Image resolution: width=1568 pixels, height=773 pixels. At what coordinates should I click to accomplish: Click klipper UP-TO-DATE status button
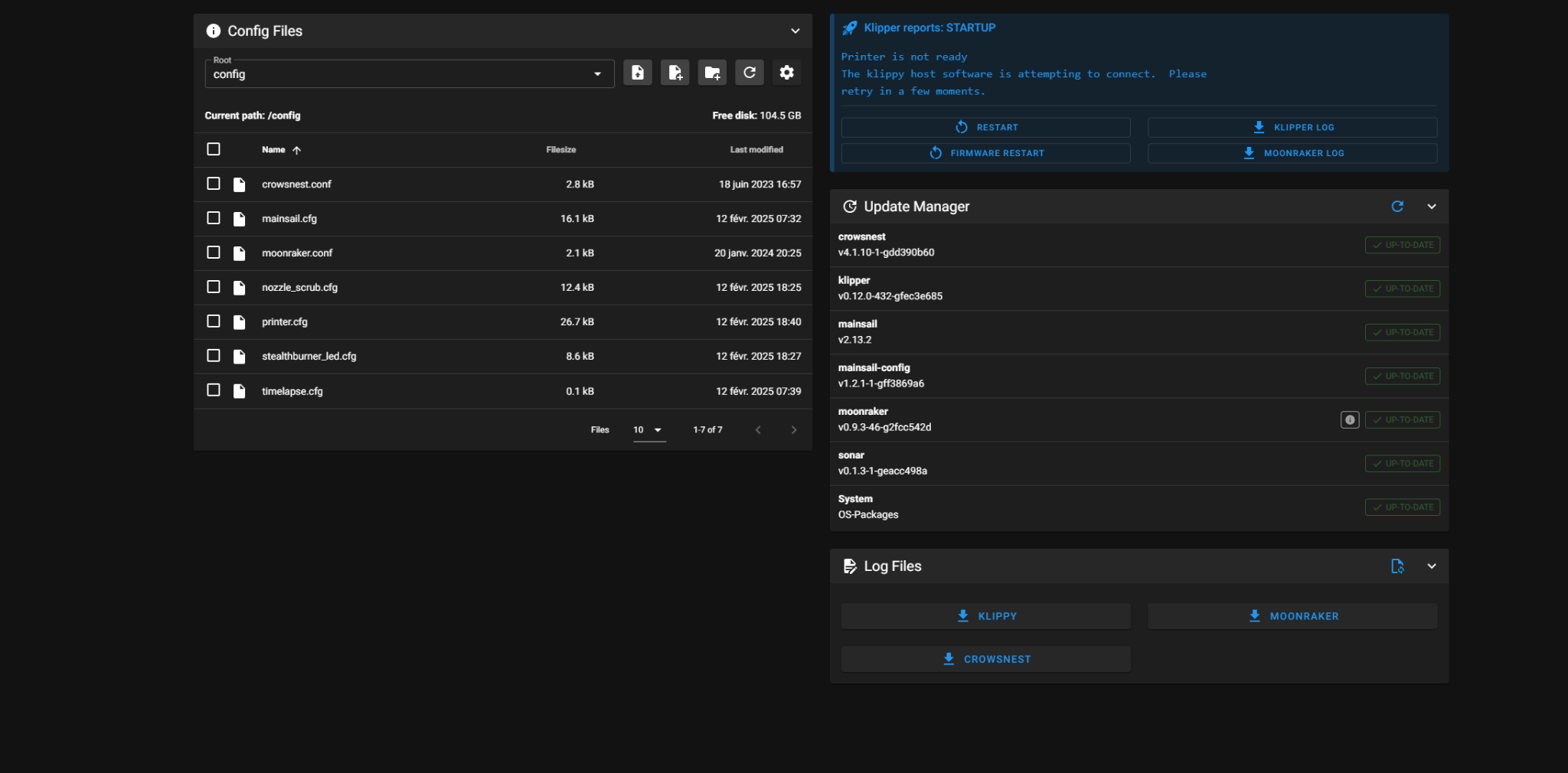coord(1403,289)
